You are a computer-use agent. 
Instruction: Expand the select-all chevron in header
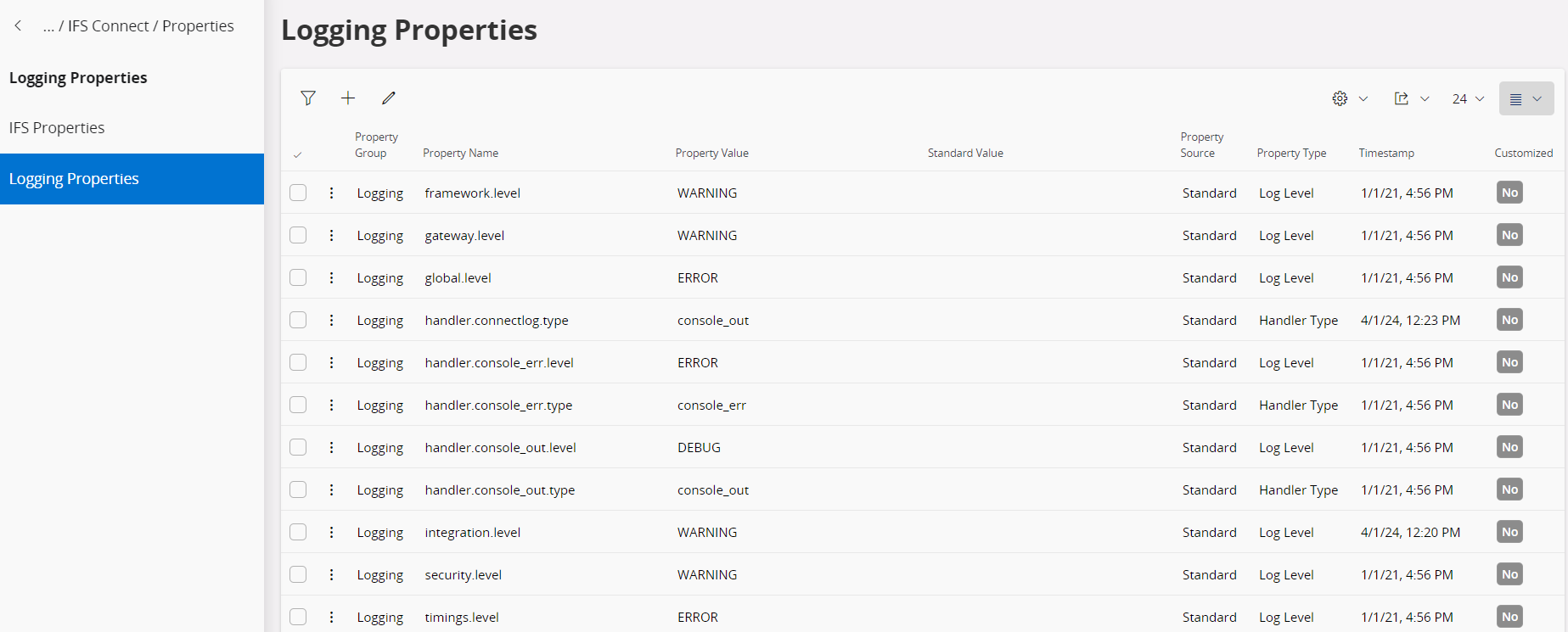click(297, 154)
